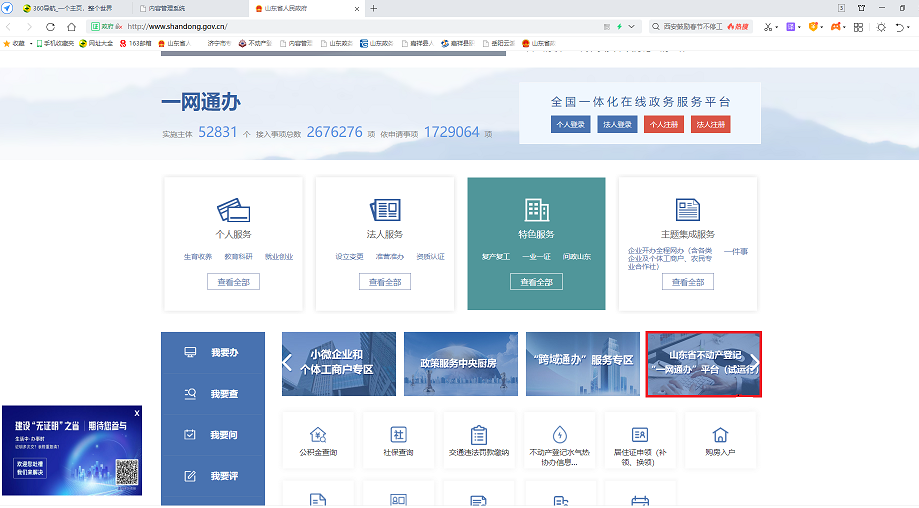This screenshot has height=508, width=919.
Task: Show next banner with right carousel arrow
Action: point(755,363)
